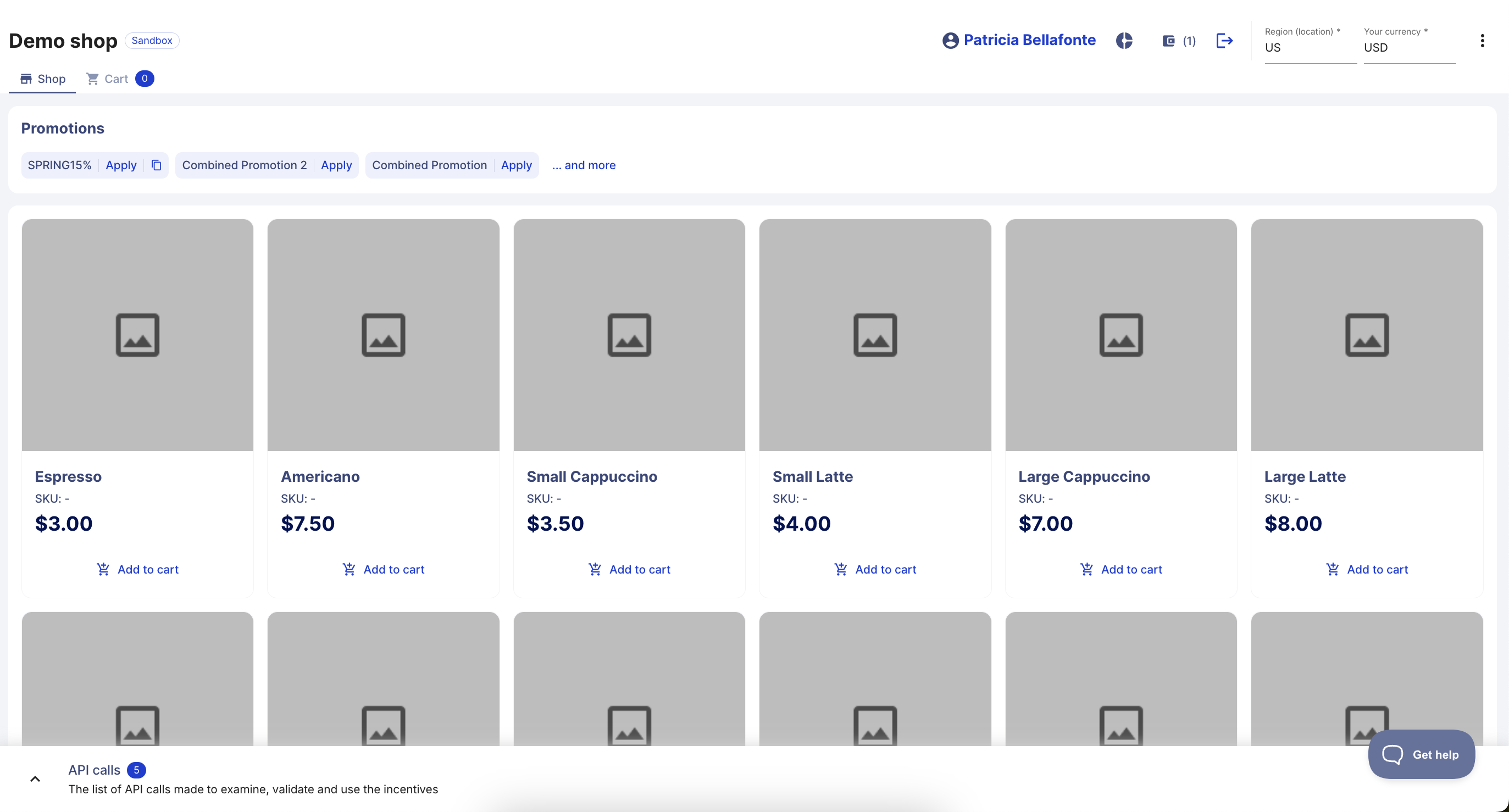Viewport: 1509px width, 812px height.
Task: Add Large Latte to cart
Action: click(x=1366, y=569)
